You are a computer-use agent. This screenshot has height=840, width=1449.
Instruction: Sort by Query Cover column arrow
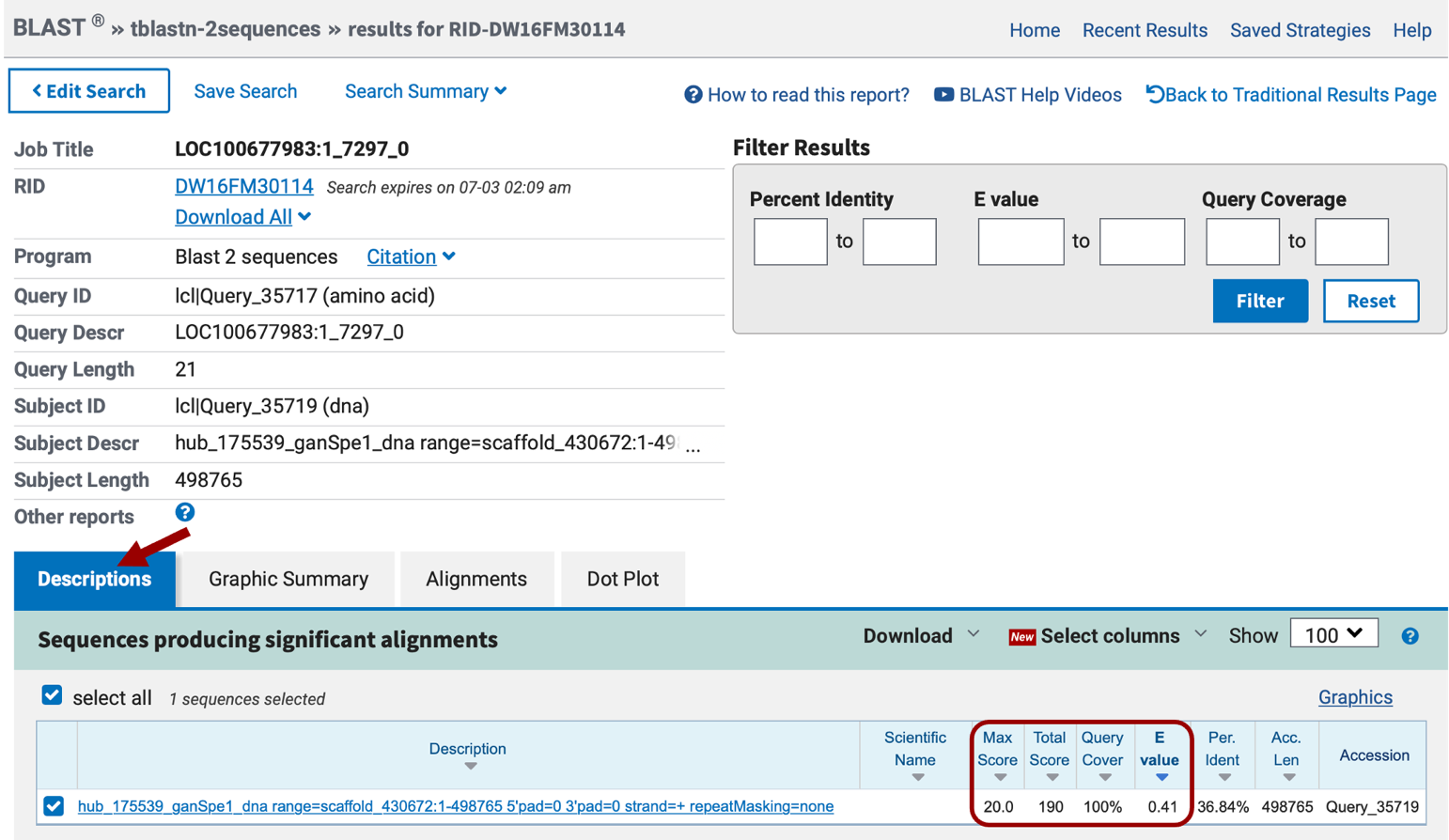[1105, 777]
